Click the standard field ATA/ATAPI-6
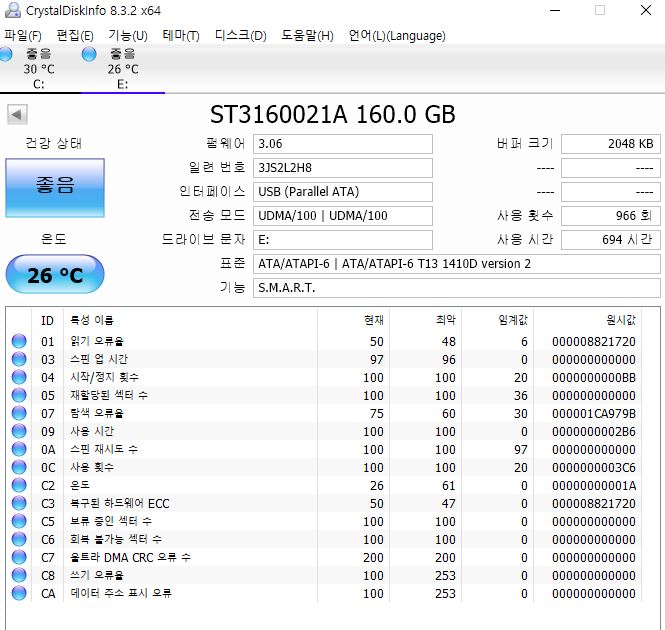The height and width of the screenshot is (630, 665). tap(457, 264)
